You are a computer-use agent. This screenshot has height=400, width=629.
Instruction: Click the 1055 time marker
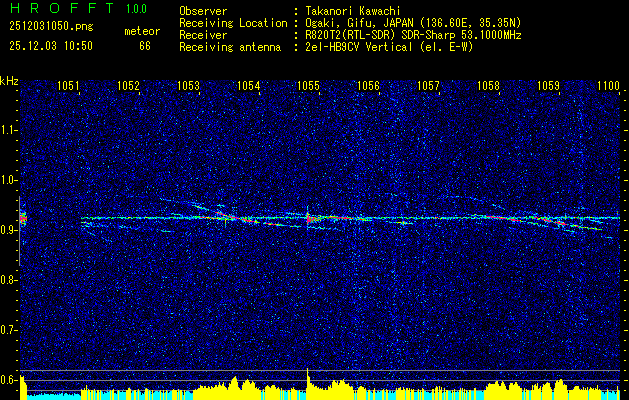click(x=308, y=85)
